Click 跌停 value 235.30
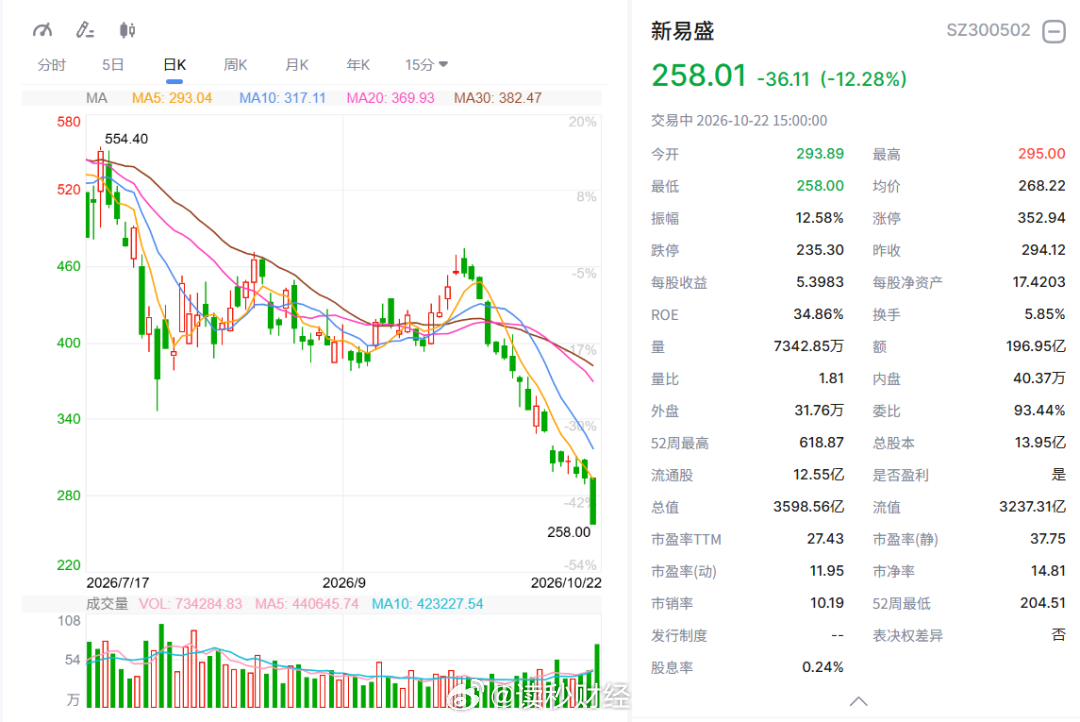1080x722 pixels. click(820, 250)
